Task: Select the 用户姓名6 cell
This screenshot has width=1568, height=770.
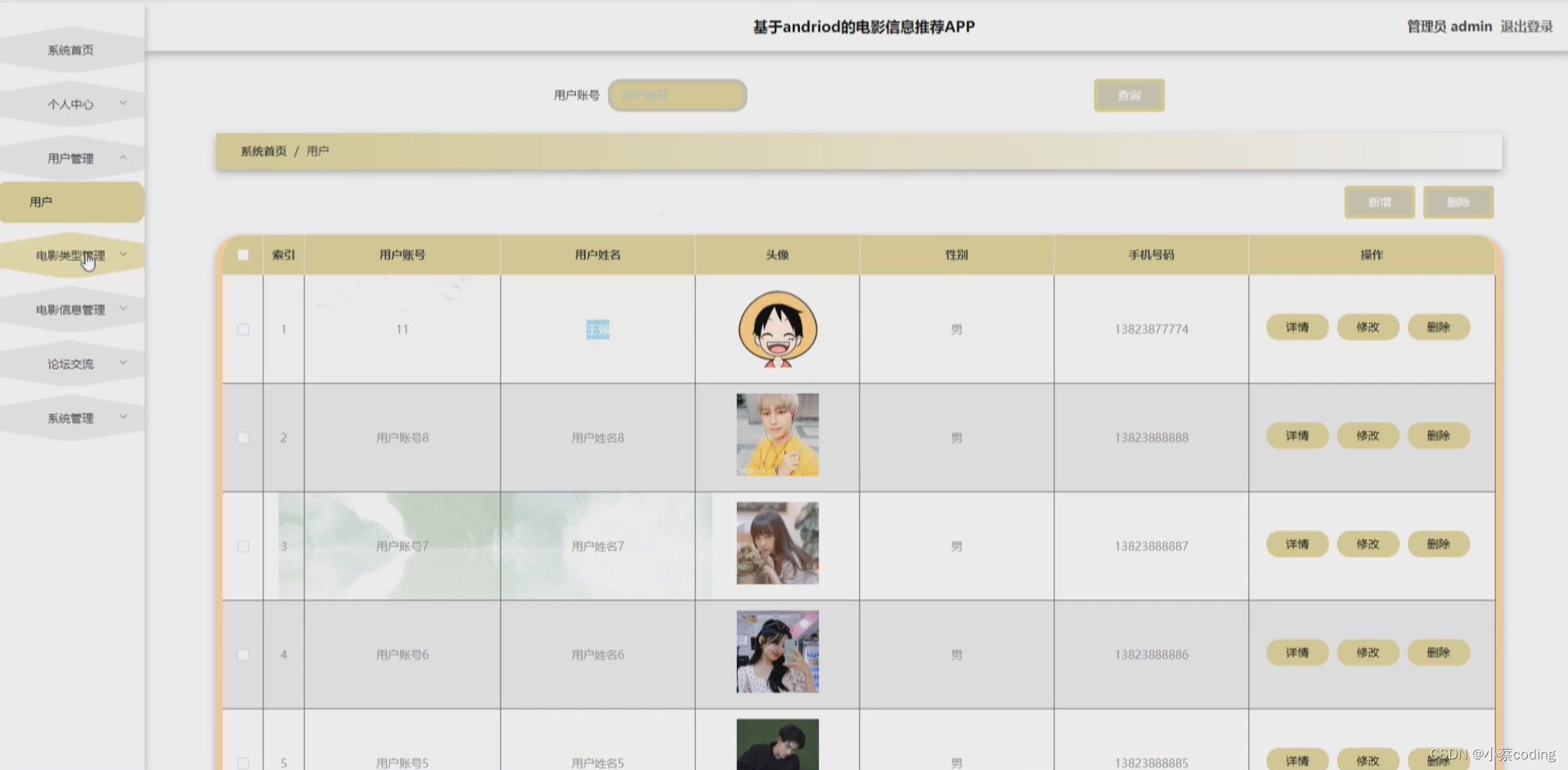Action: tap(598, 655)
